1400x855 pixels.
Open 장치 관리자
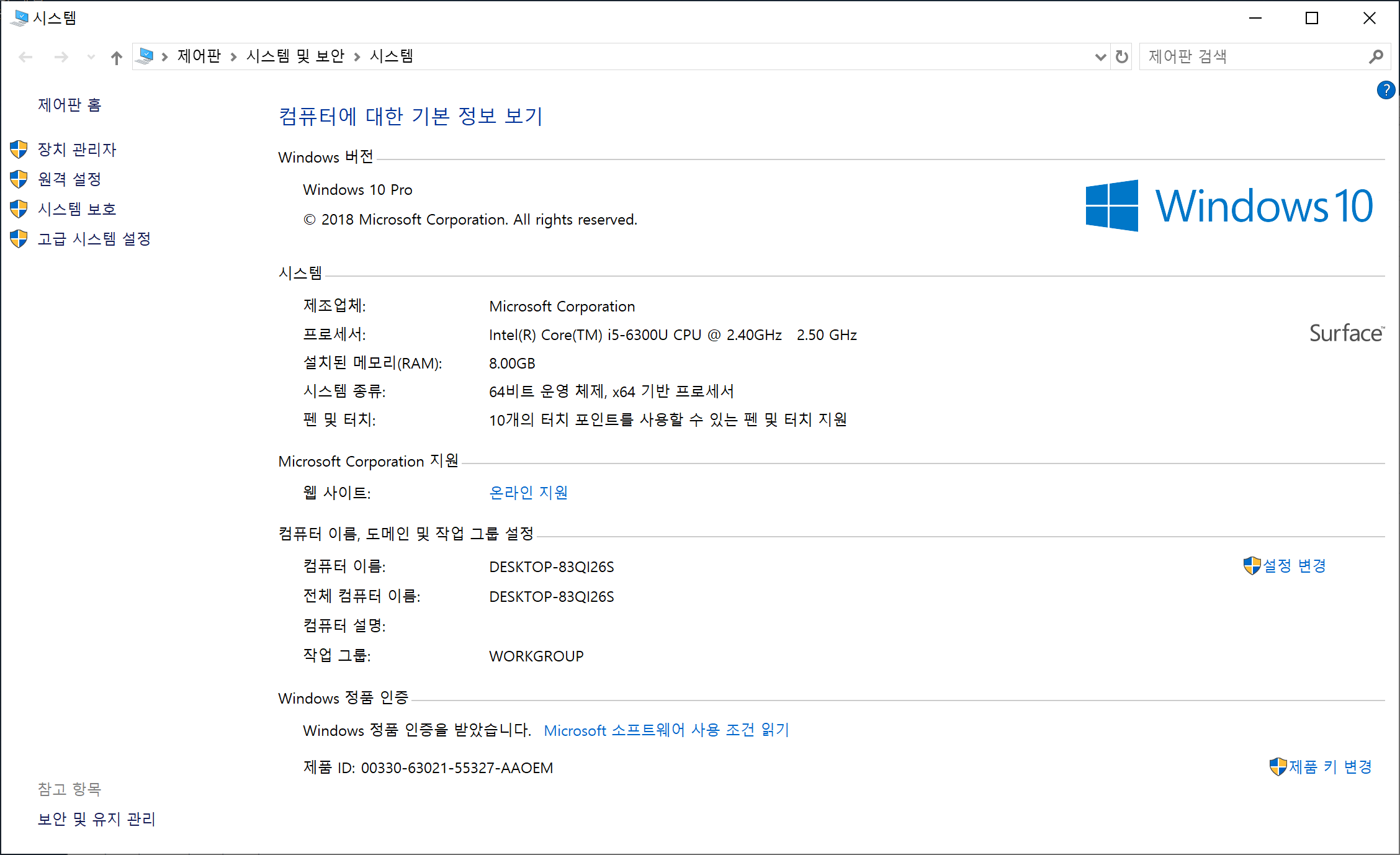coord(77,150)
